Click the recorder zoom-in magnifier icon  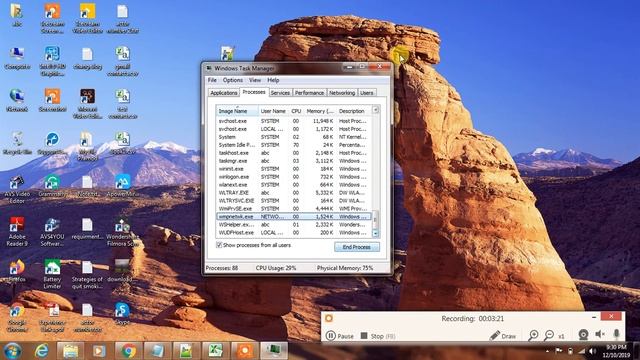point(533,336)
